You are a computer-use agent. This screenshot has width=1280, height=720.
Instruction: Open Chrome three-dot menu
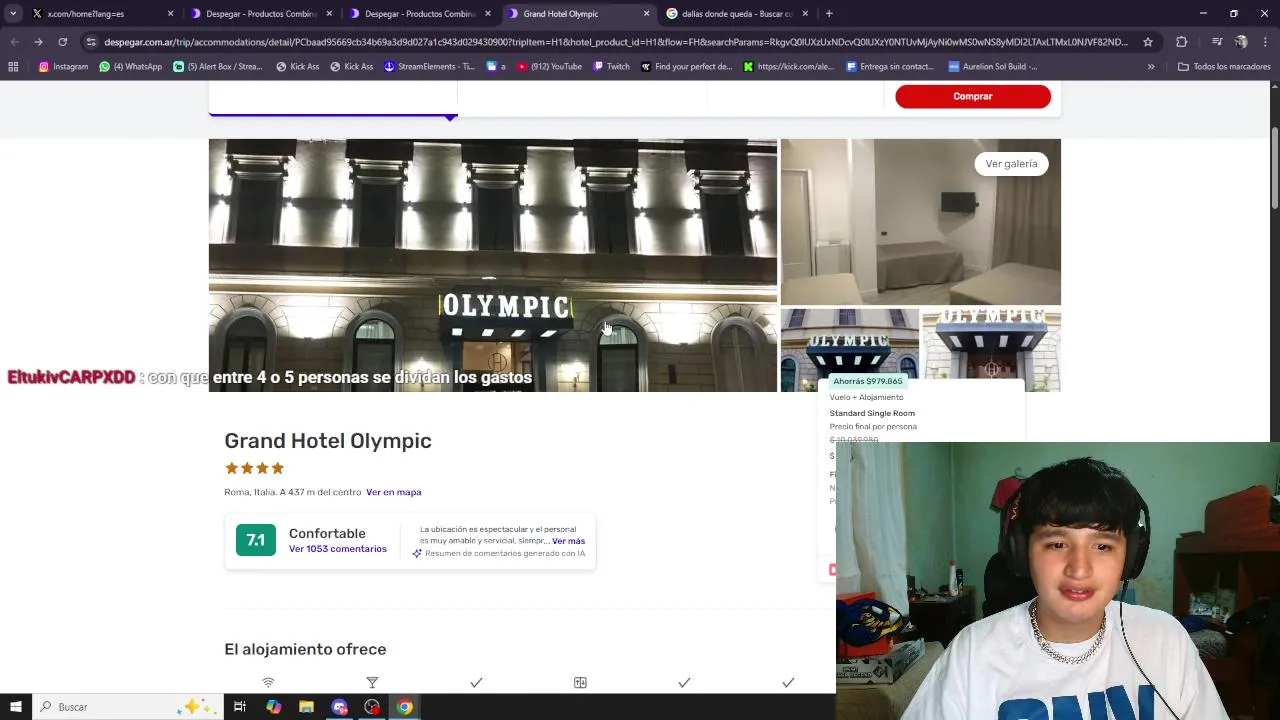[x=1265, y=42]
